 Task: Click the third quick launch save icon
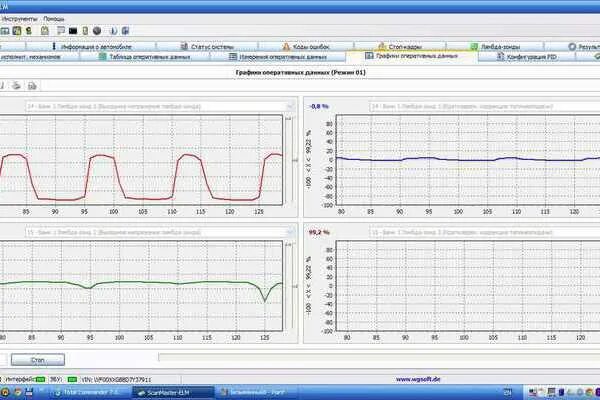click(29, 392)
